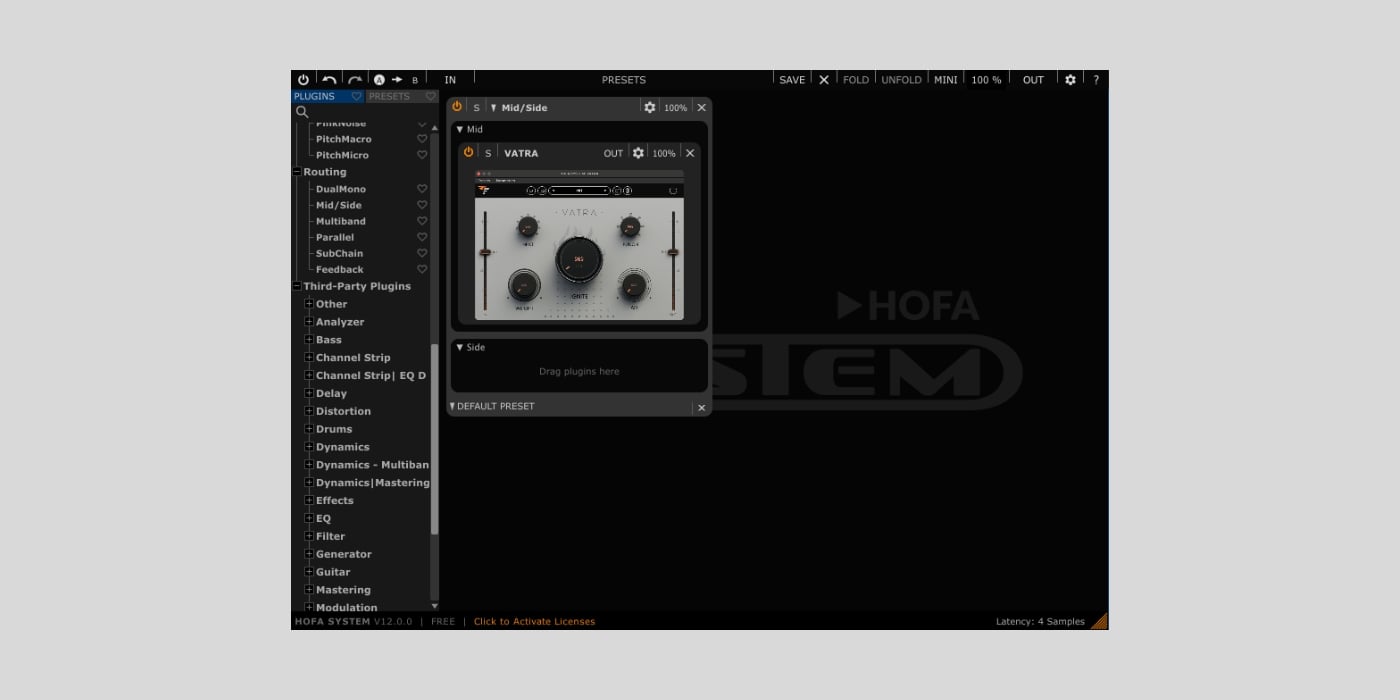This screenshot has width=1400, height=700.
Task: Toggle favorites heart on PRESETS tab
Action: point(431,97)
